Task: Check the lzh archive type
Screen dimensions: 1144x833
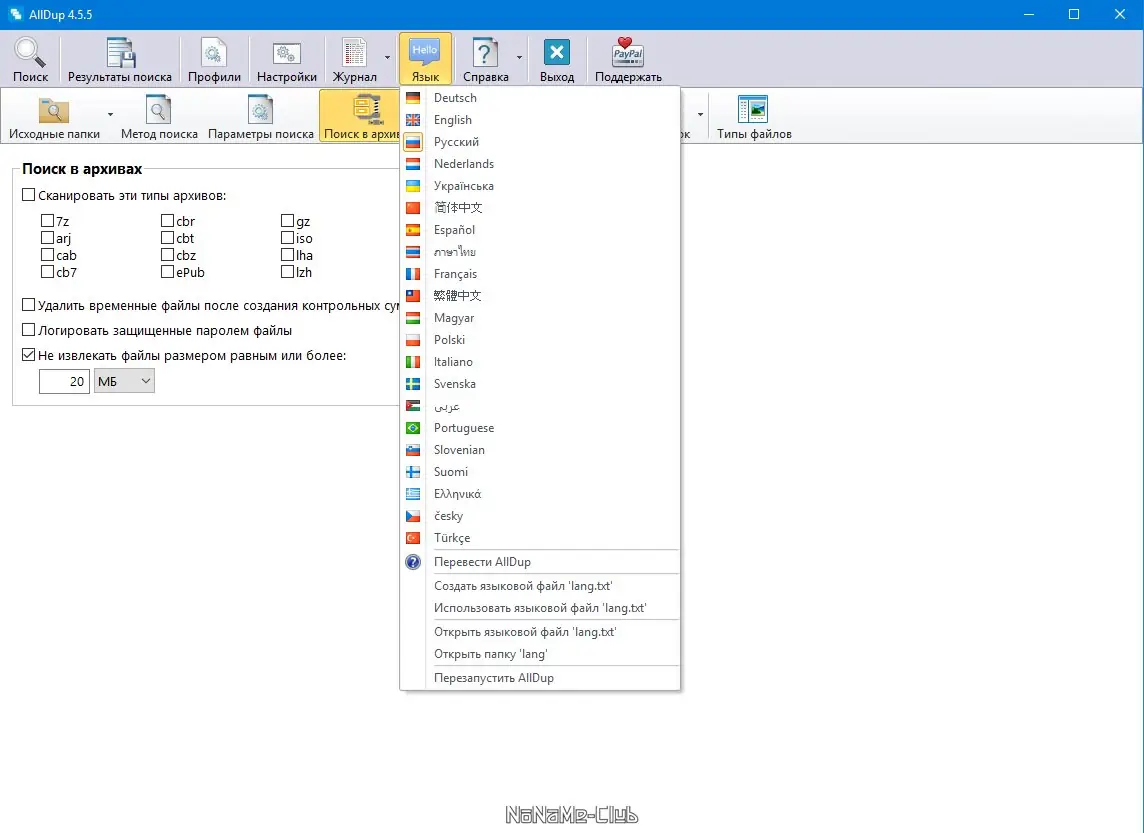Action: (x=287, y=272)
